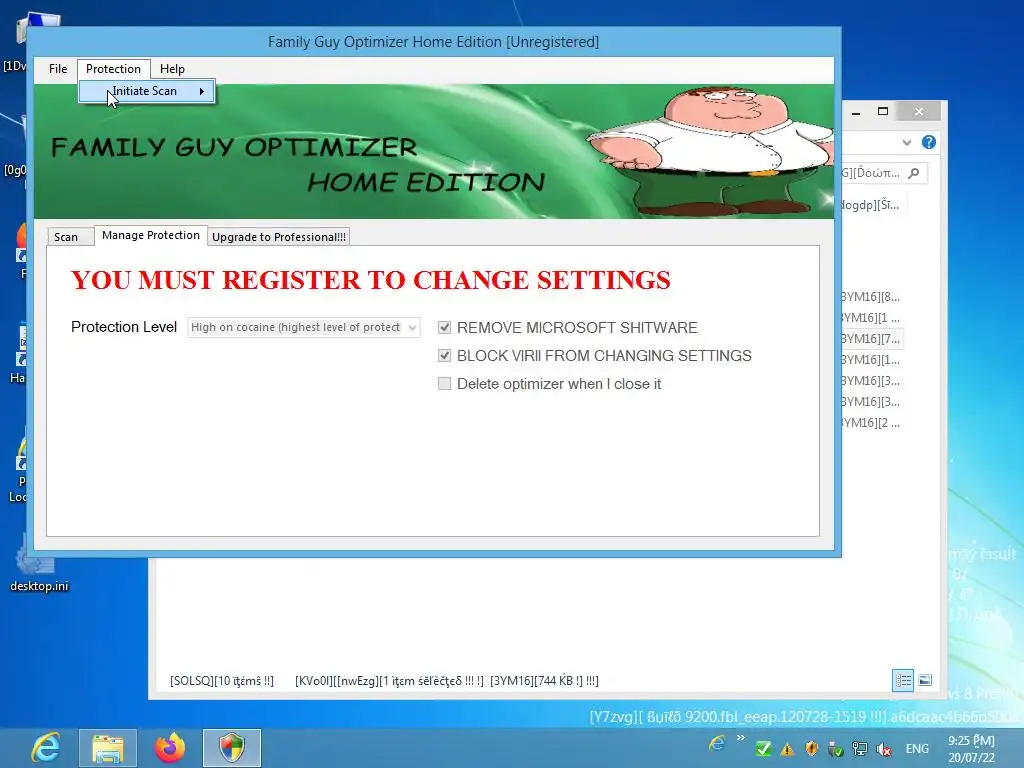Open File Explorer from the taskbar
1024x768 pixels.
(x=108, y=748)
